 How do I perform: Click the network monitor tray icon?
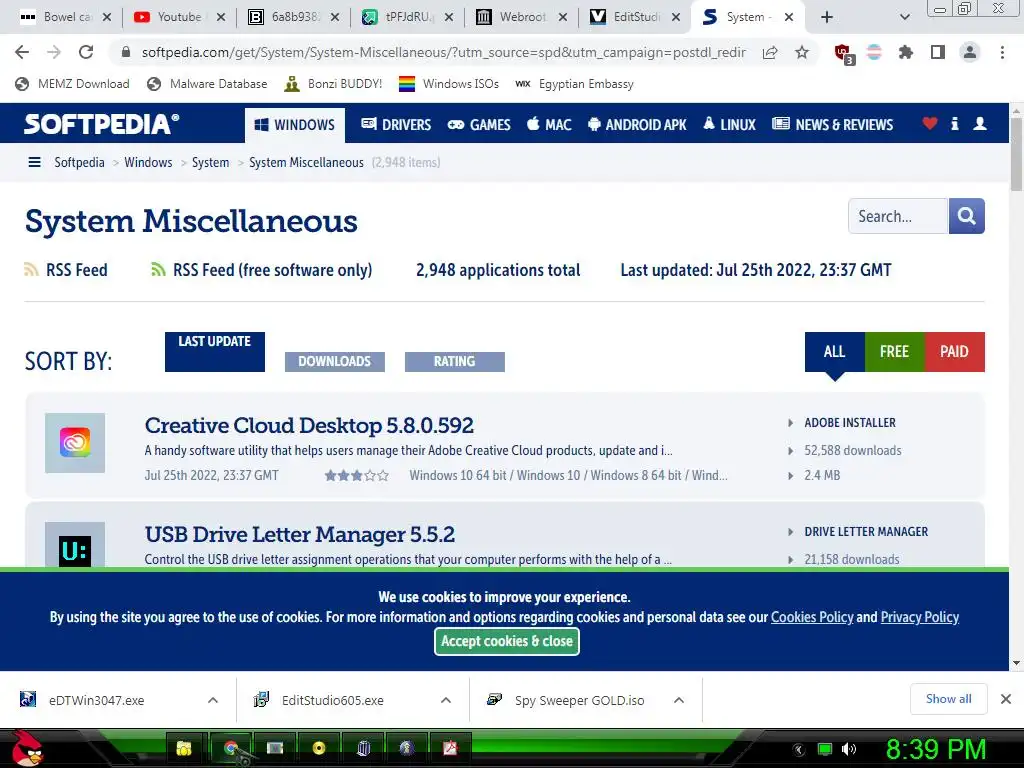coord(825,749)
